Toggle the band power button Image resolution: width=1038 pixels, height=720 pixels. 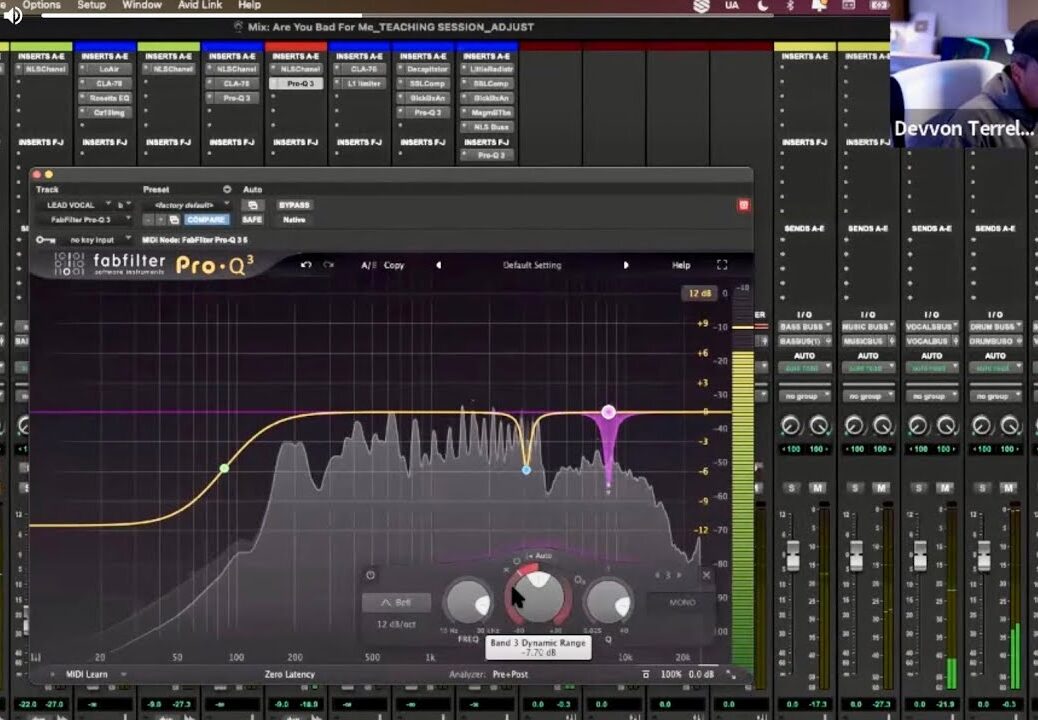click(371, 575)
